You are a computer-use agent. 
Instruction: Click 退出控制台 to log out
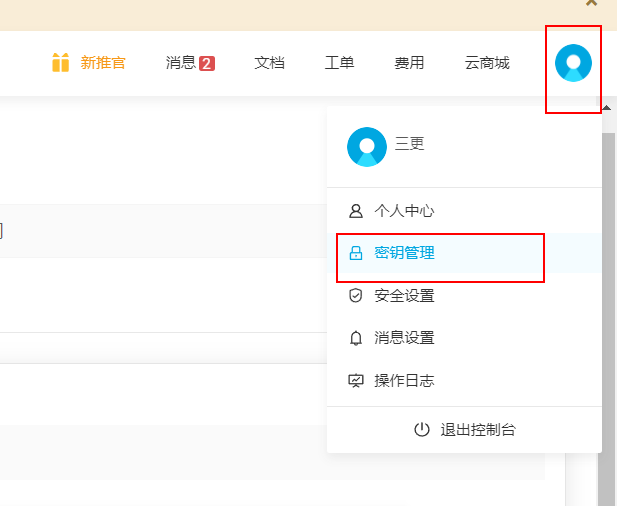tap(478, 430)
